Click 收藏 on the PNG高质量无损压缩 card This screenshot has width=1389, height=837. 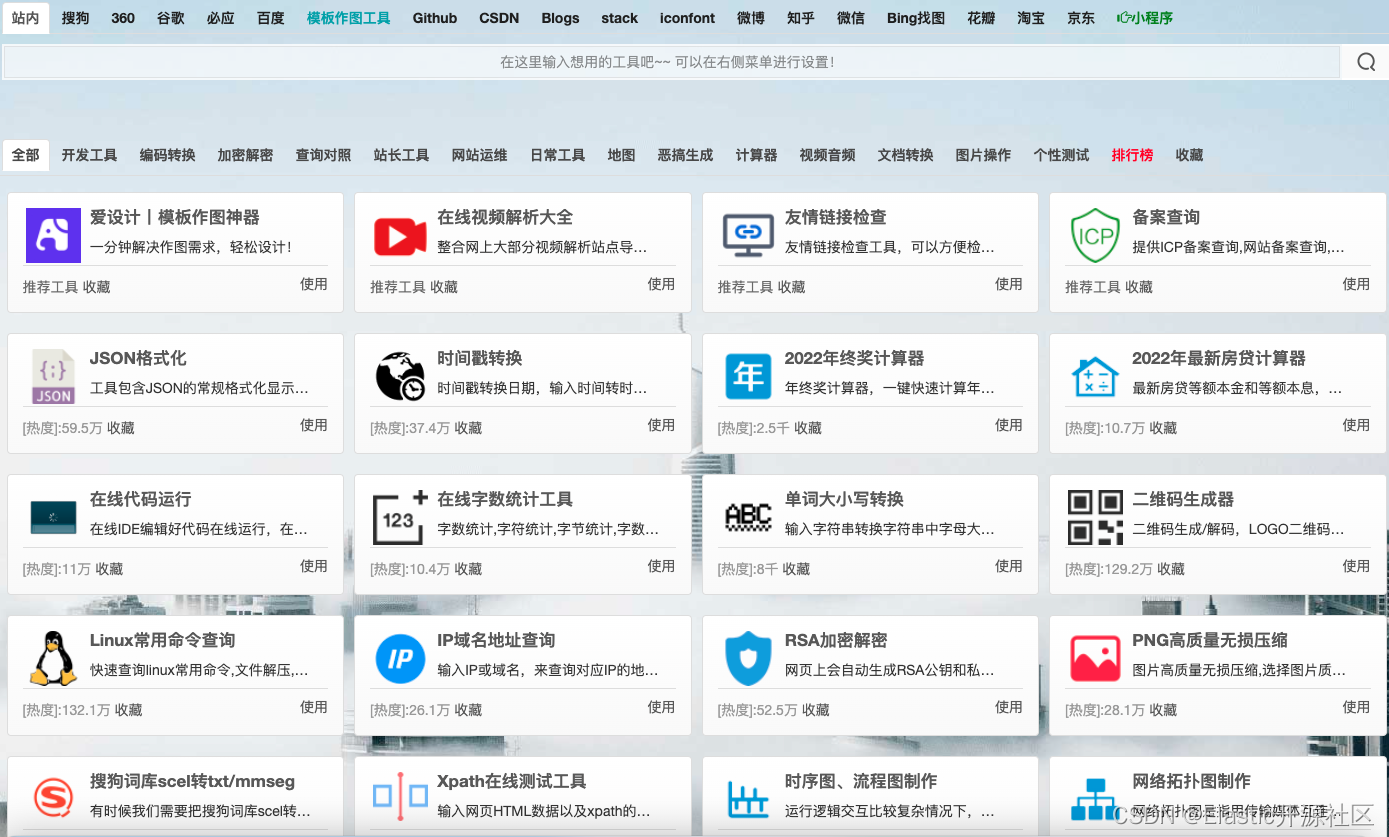pos(1163,710)
